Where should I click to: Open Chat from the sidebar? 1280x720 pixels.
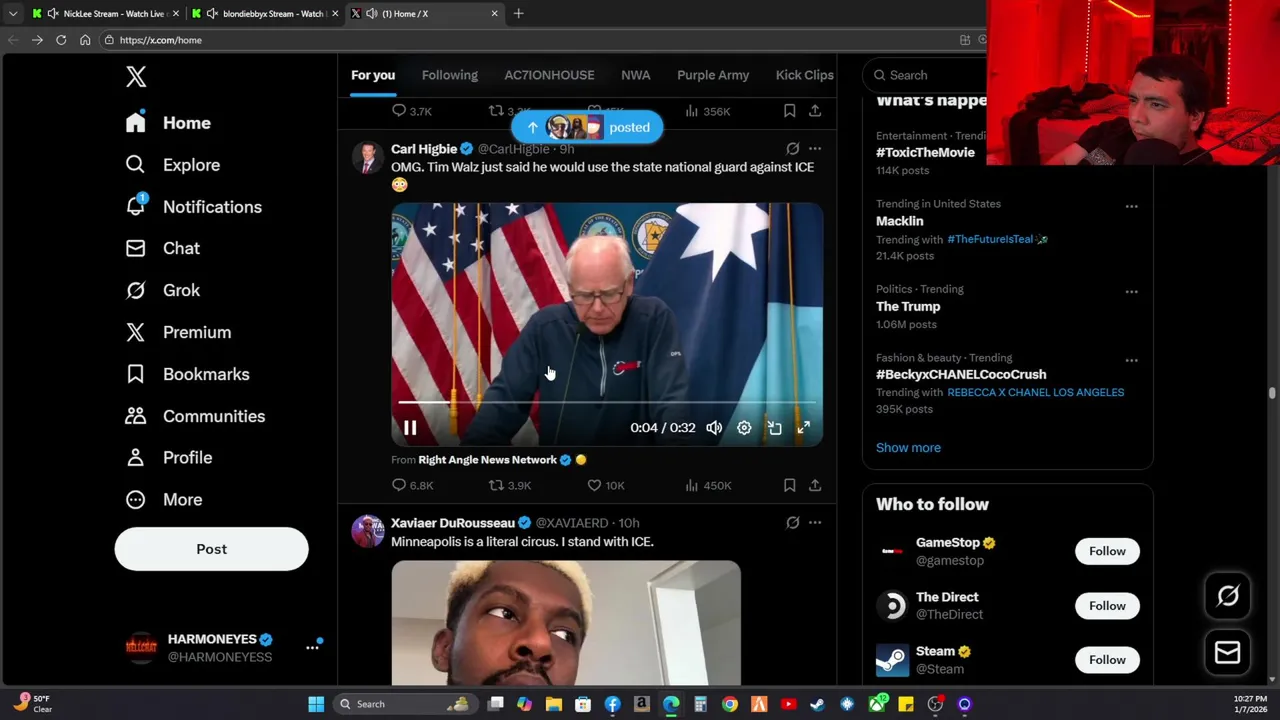pyautogui.click(x=163, y=248)
